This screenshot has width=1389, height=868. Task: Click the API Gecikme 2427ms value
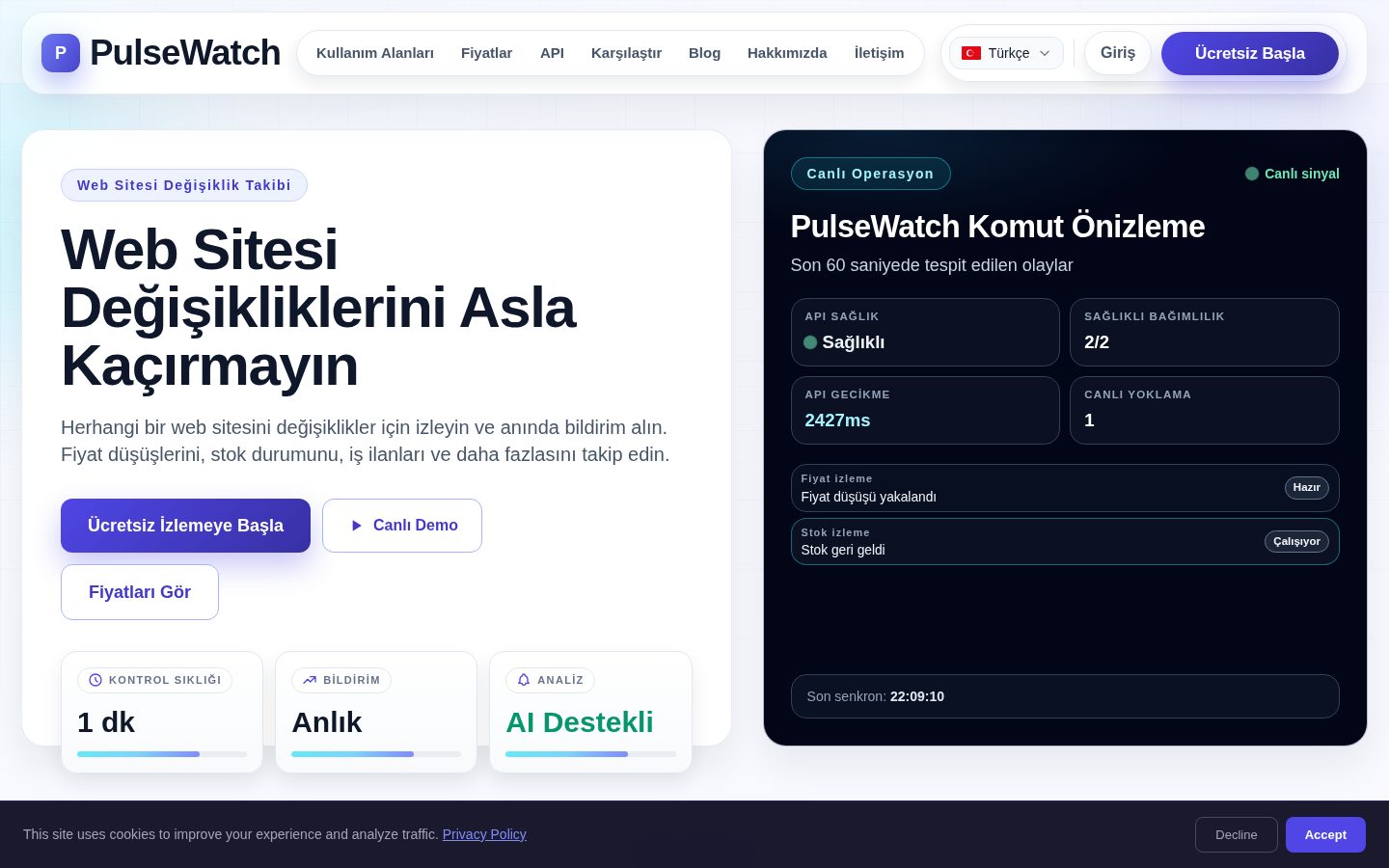837,420
